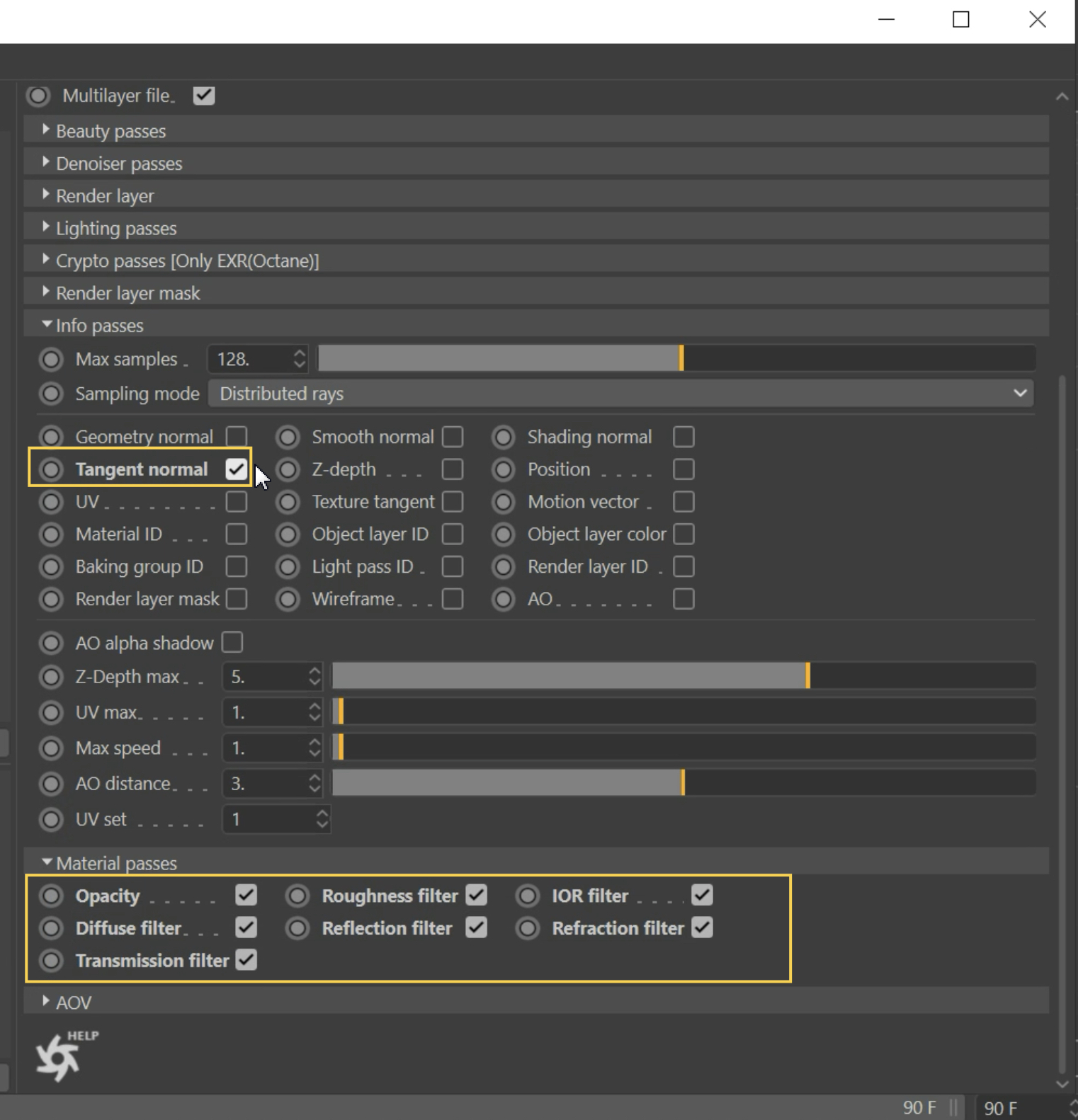Click the animation dot beside Opacity
This screenshot has height=1120, width=1078.
tap(51, 896)
